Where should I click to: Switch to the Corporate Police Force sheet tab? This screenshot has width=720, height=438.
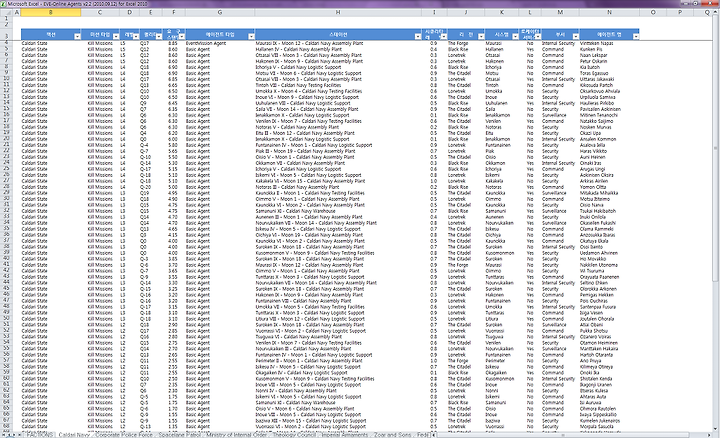(124, 434)
